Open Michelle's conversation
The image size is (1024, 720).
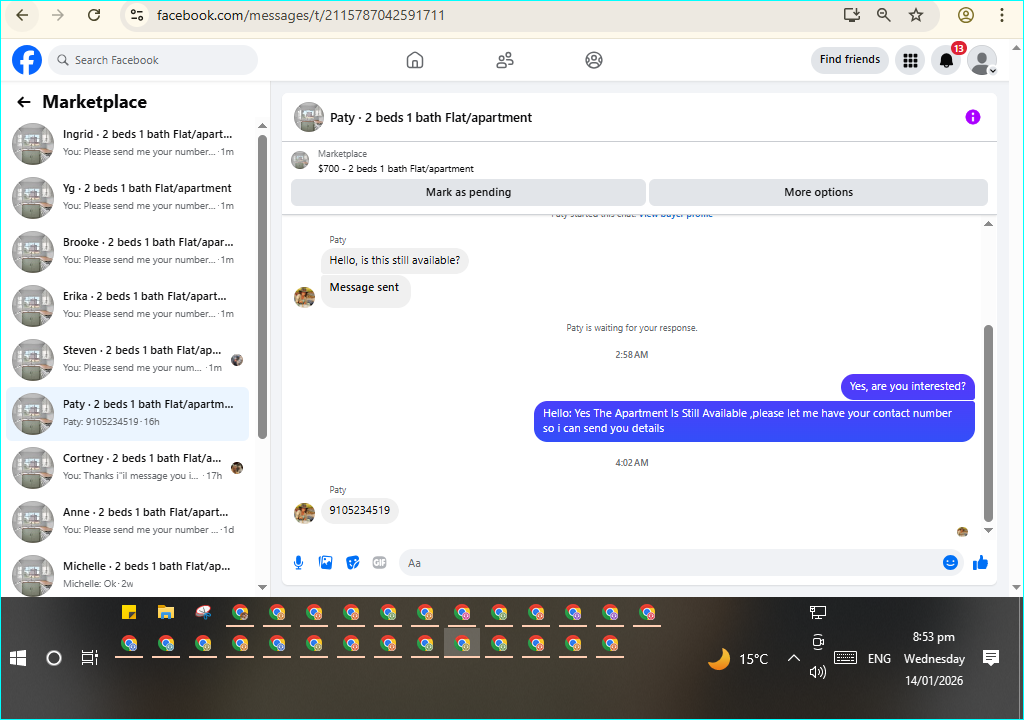click(x=128, y=575)
